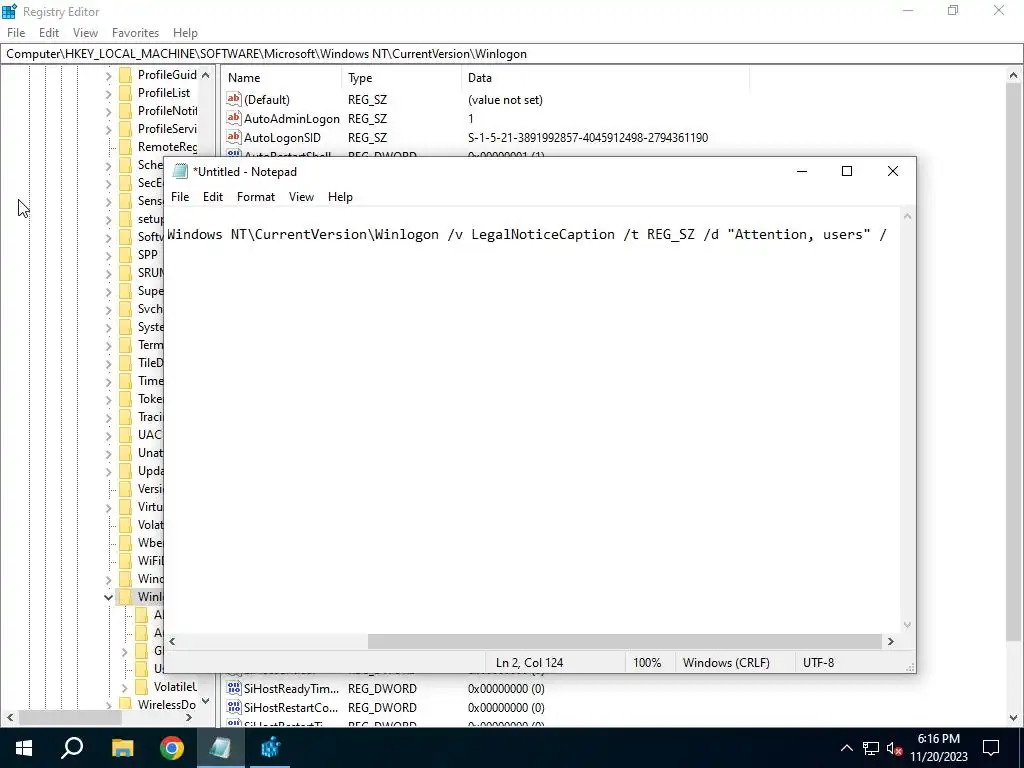Click the AutoAdminLogon string value icon
This screenshot has width=1024, height=768.
[x=234, y=118]
